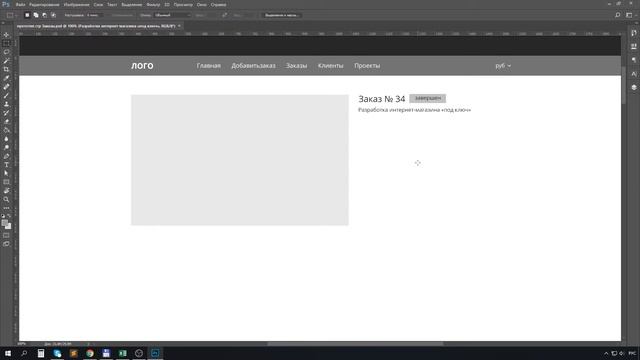Click the horizontal scrollbar thumb
640x360 pixels.
[x=355, y=344]
